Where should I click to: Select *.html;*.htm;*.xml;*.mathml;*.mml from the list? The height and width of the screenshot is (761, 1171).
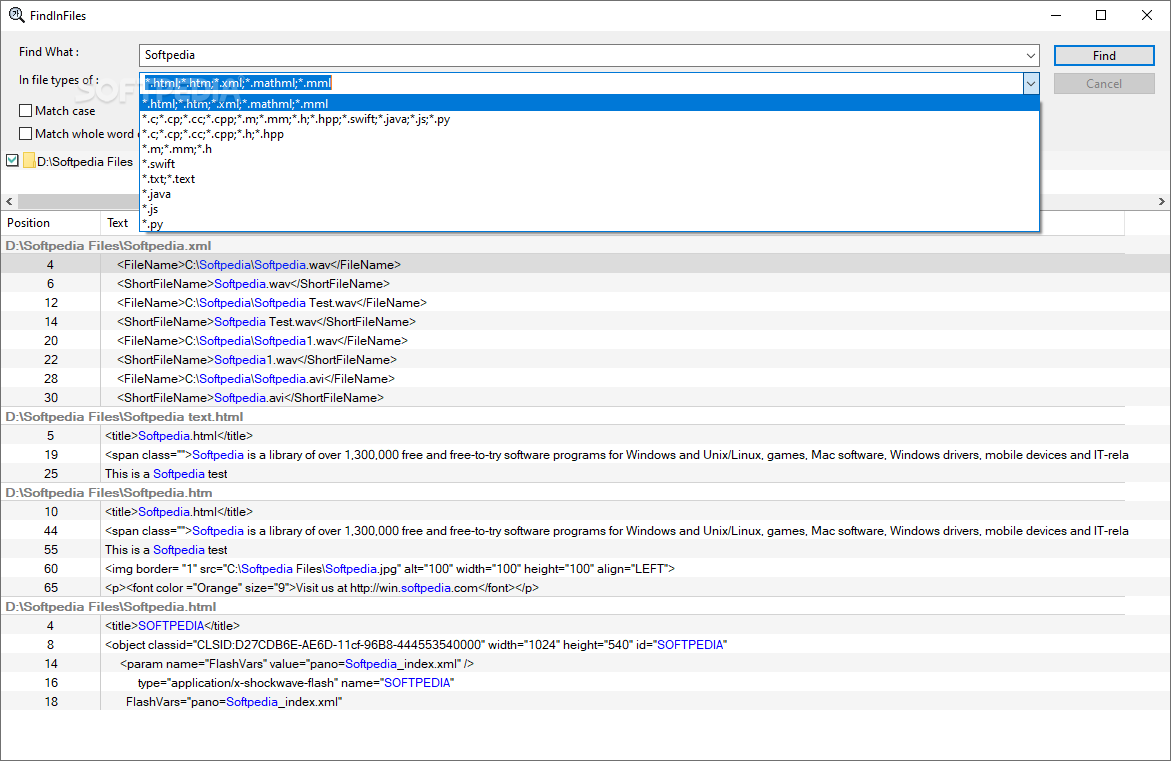[x=589, y=104]
